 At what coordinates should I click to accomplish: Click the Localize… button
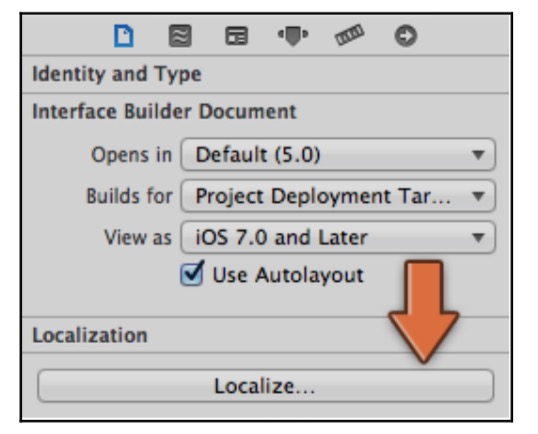tap(266, 386)
